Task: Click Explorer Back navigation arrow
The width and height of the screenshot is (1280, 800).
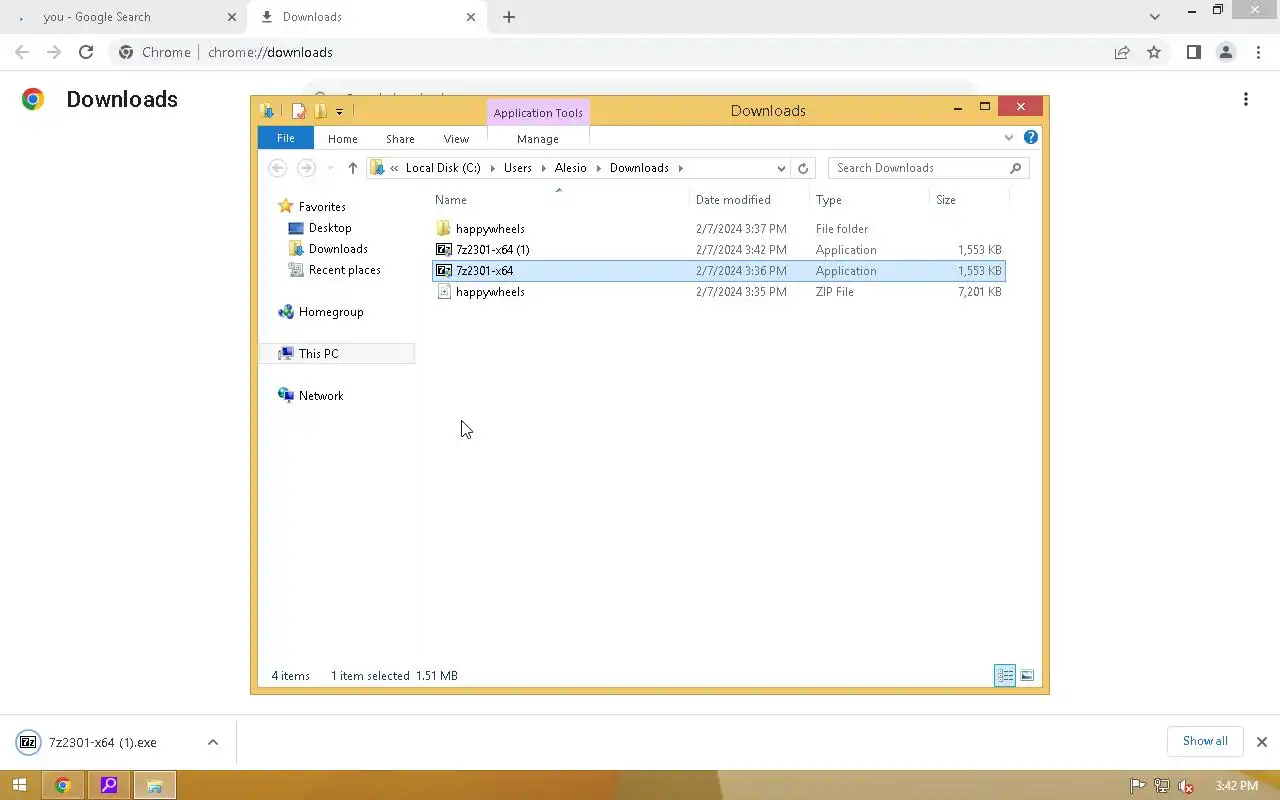Action: 278,168
